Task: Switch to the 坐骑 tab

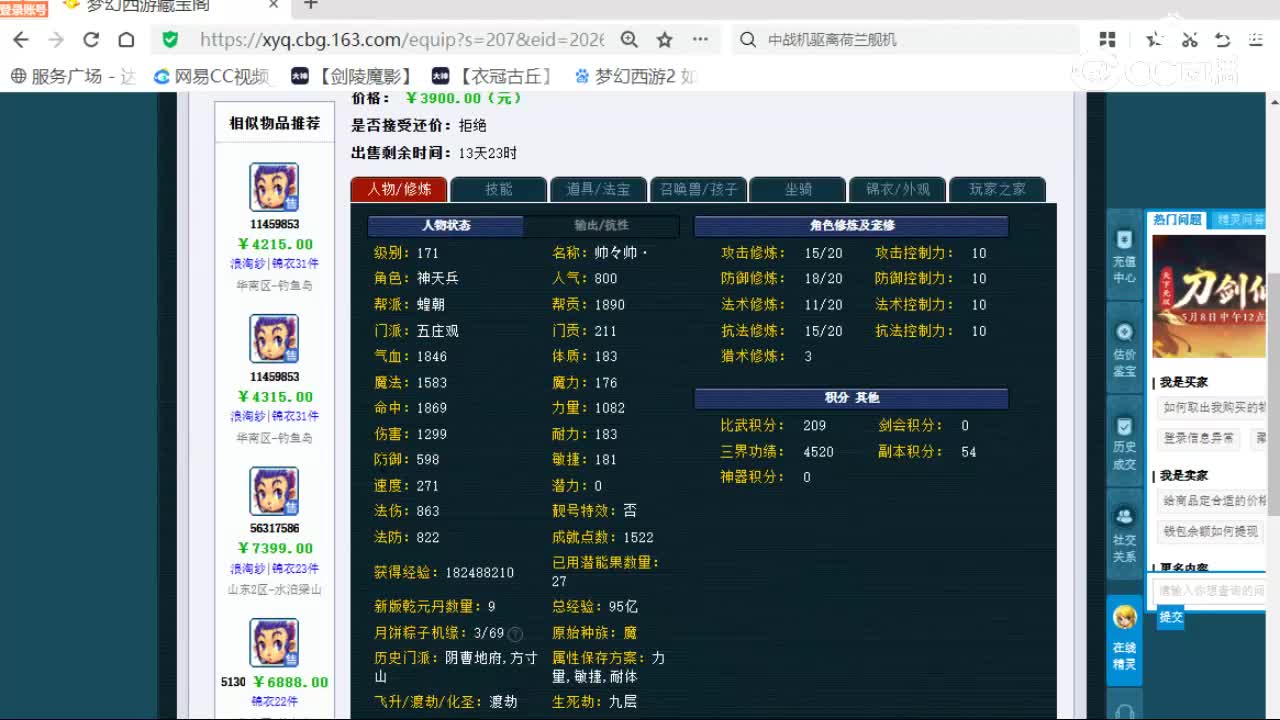Action: point(798,189)
